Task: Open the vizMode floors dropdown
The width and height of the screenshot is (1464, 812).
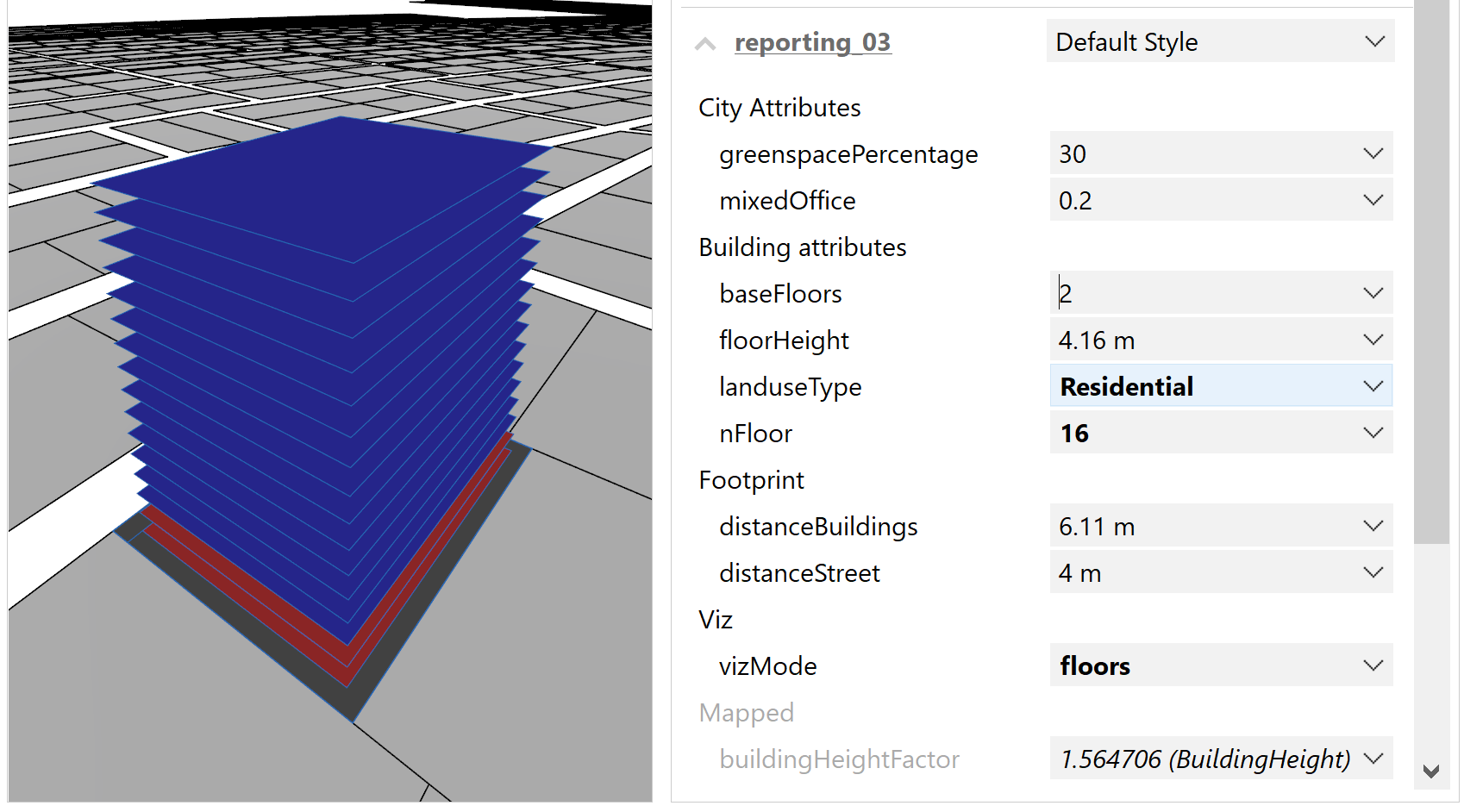Action: 1219,666
